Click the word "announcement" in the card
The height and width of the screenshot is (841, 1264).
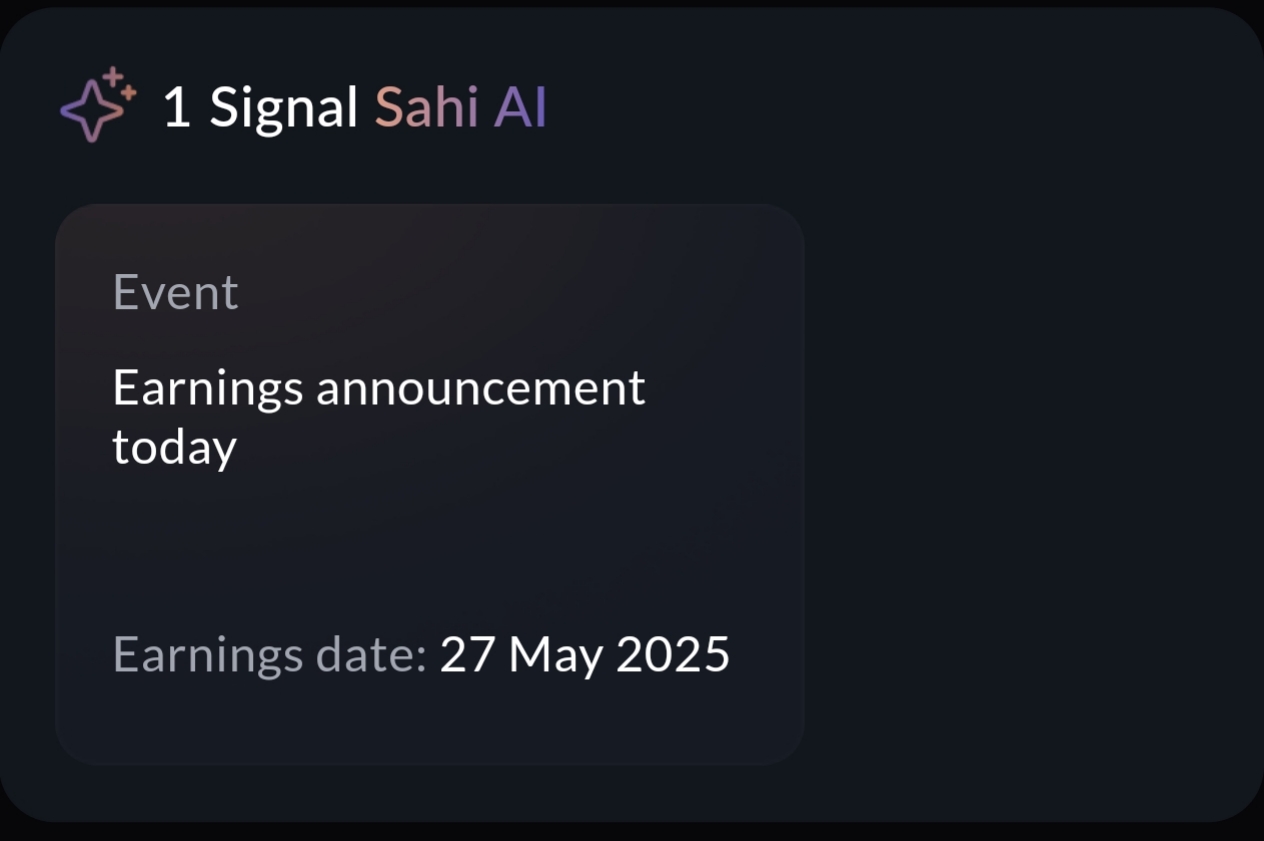coord(481,388)
